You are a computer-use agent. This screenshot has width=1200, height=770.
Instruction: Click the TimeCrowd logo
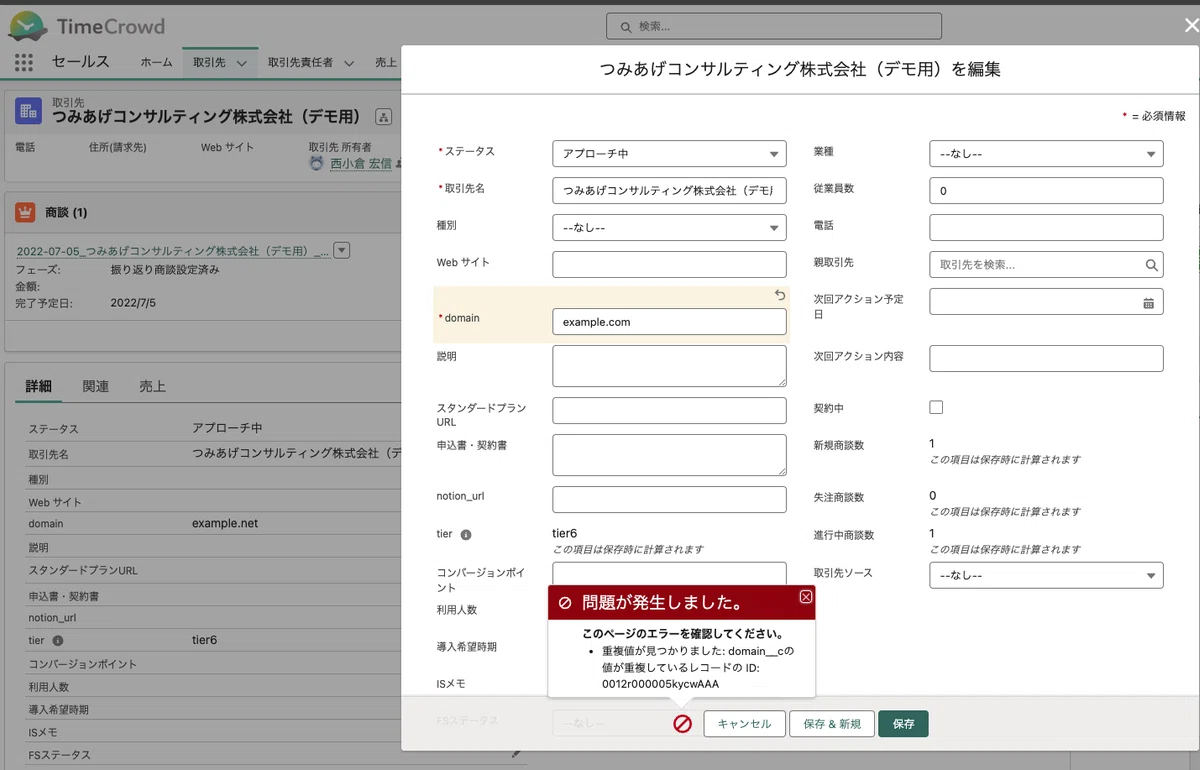pos(87,26)
